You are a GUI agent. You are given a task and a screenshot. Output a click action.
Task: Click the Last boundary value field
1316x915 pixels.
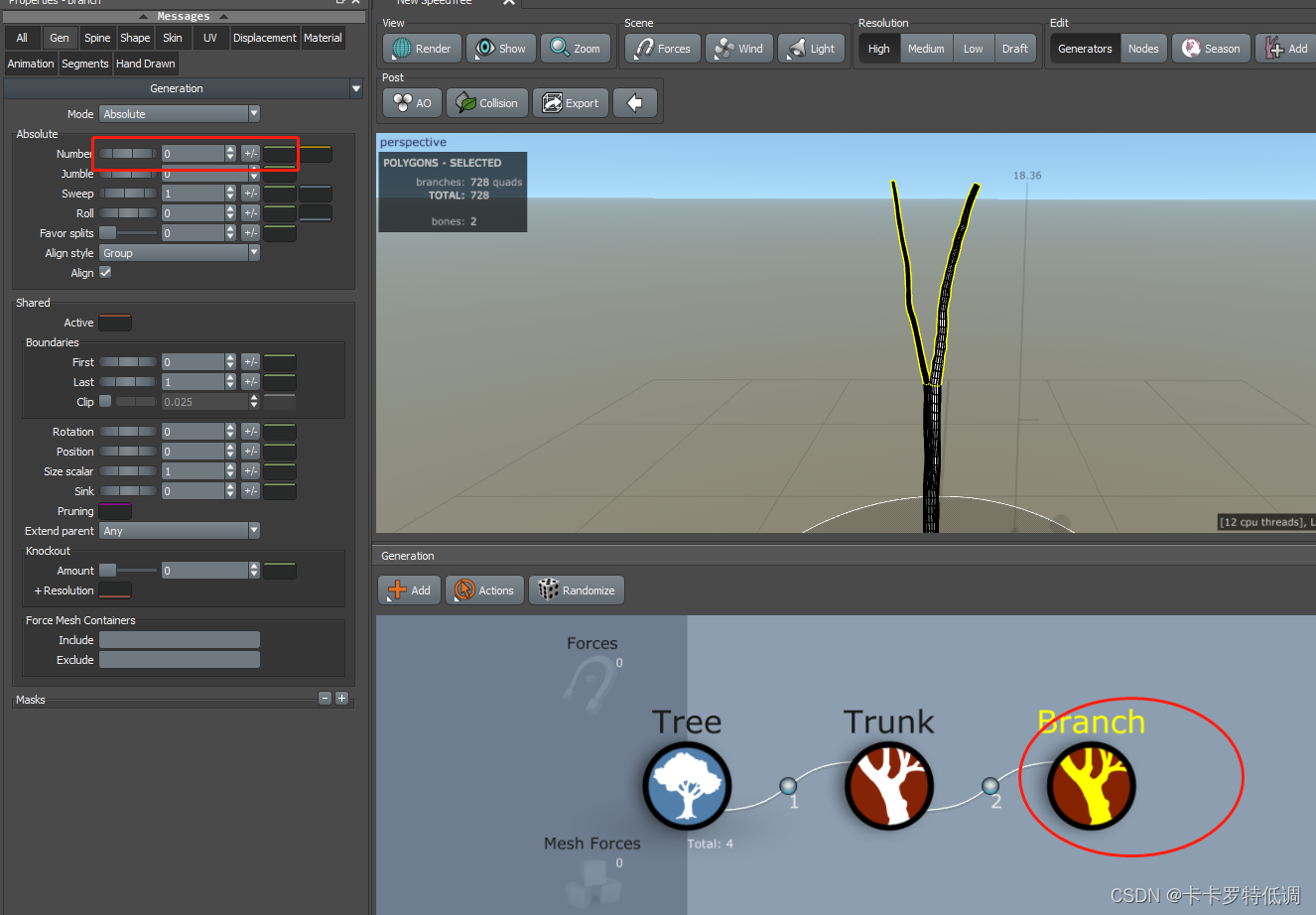193,382
